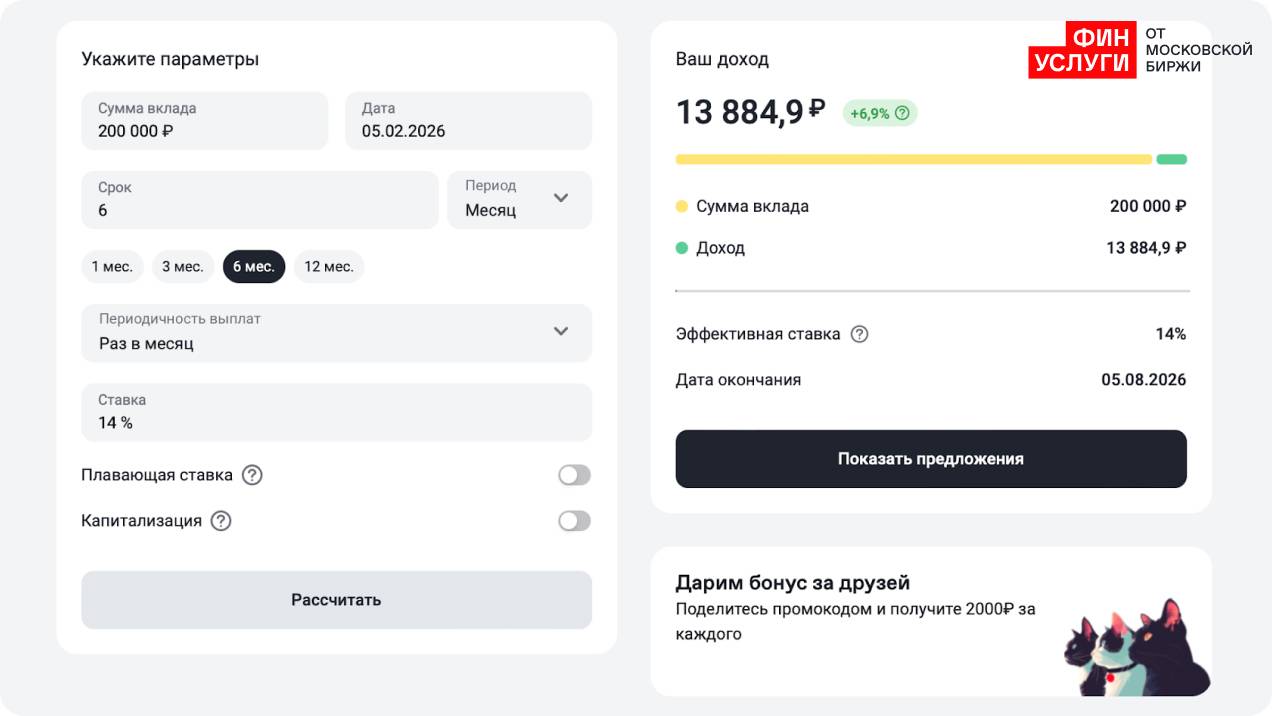Click the question icon in +6,9% badge
Viewport: 1272px width, 716px height.
pos(902,113)
